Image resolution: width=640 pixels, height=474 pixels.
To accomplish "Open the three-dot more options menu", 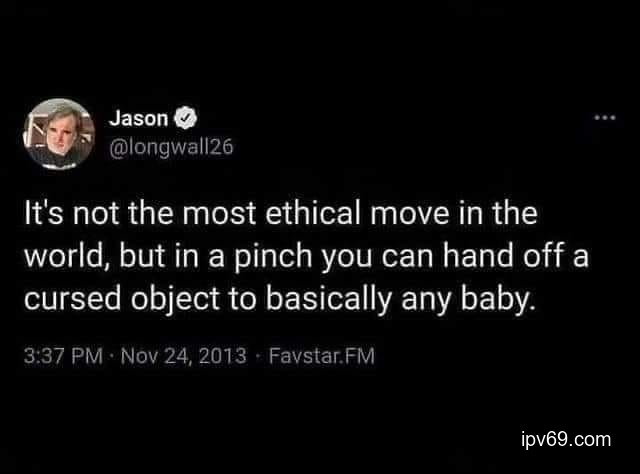I will (x=602, y=119).
